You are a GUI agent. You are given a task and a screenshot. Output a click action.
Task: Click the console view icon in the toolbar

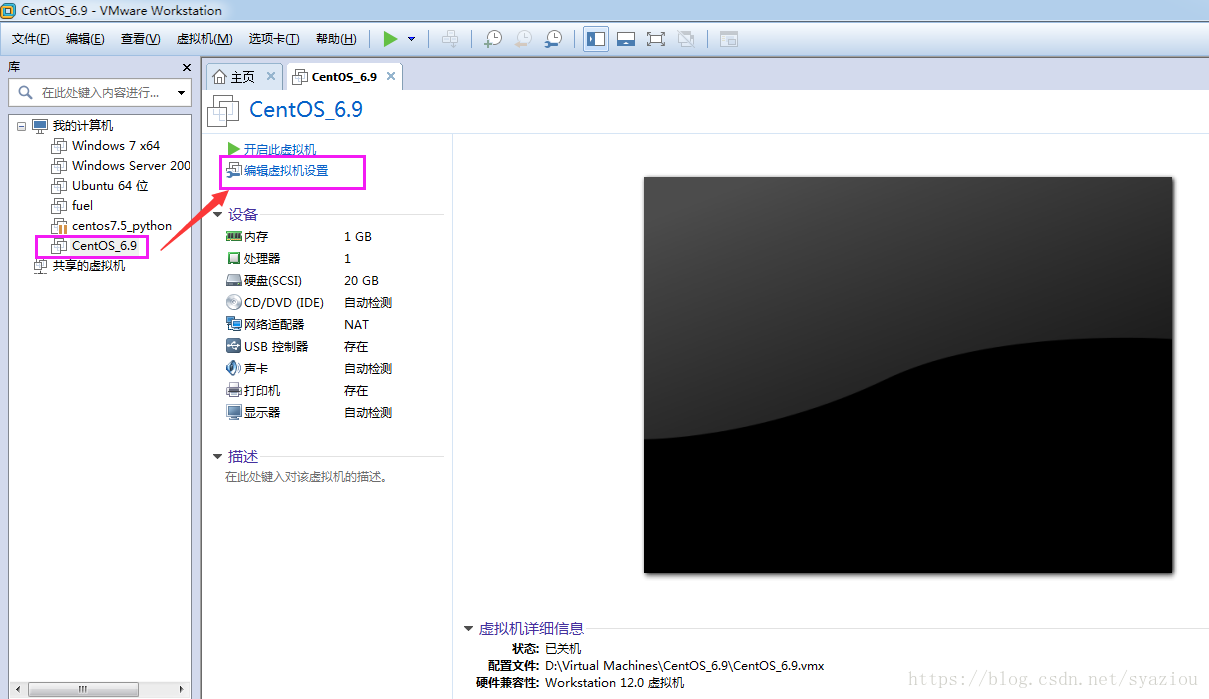[729, 39]
